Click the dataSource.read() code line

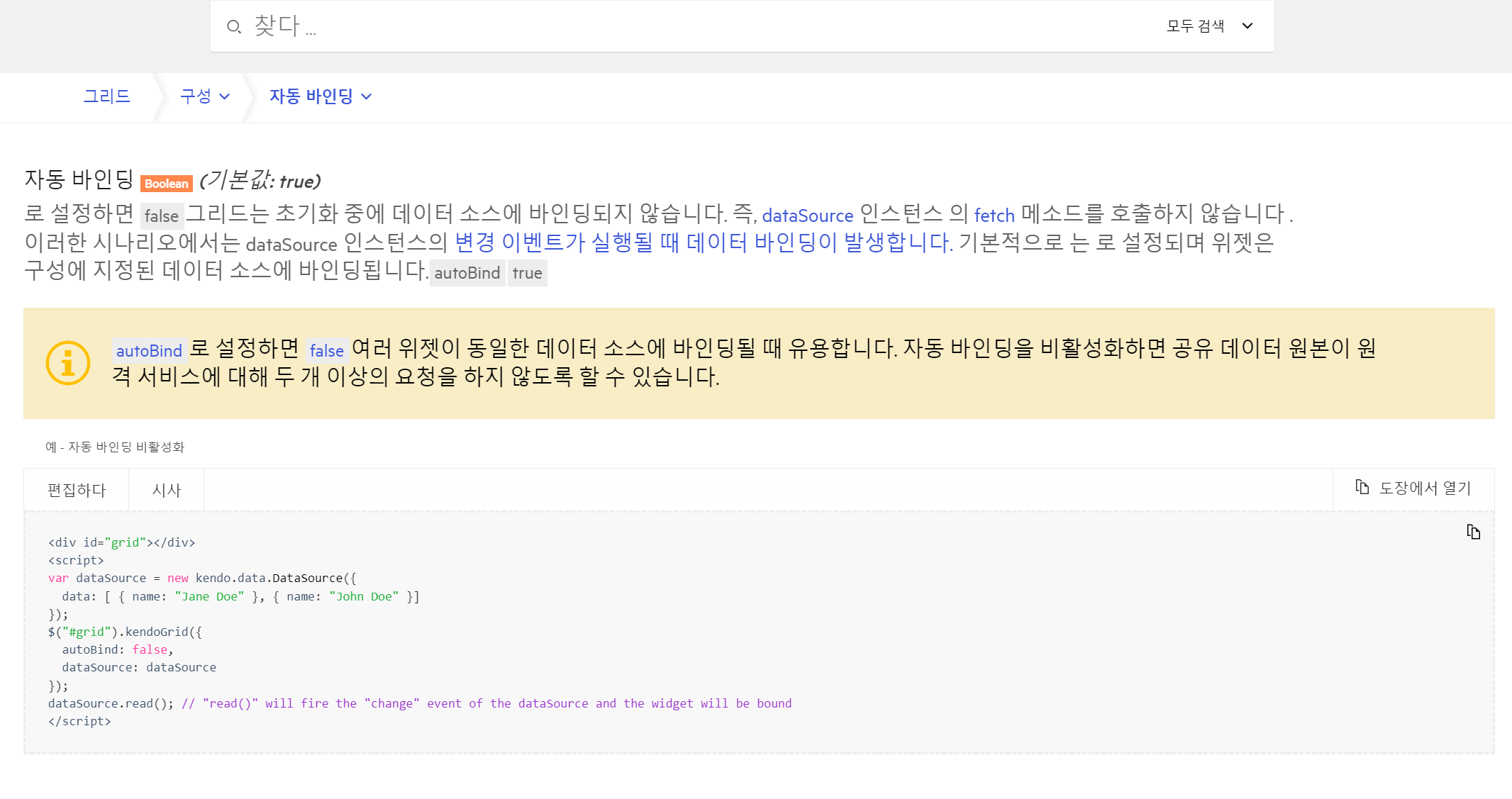click(x=420, y=703)
